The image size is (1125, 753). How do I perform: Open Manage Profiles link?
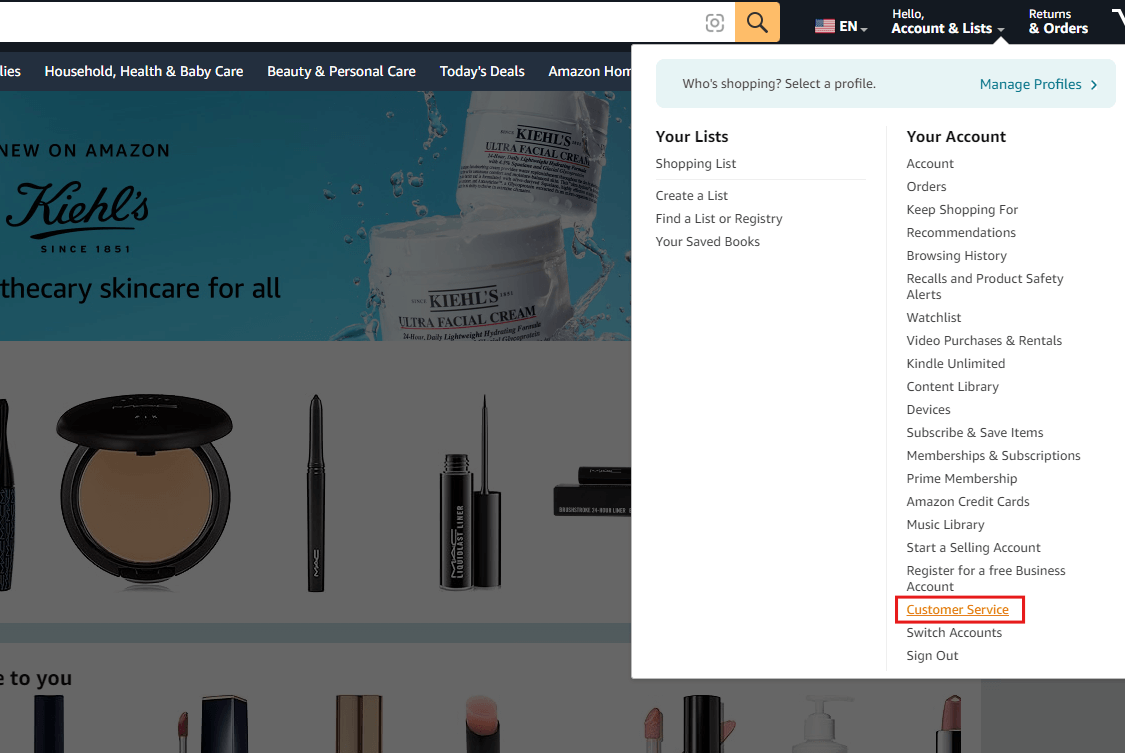pyautogui.click(x=1030, y=85)
